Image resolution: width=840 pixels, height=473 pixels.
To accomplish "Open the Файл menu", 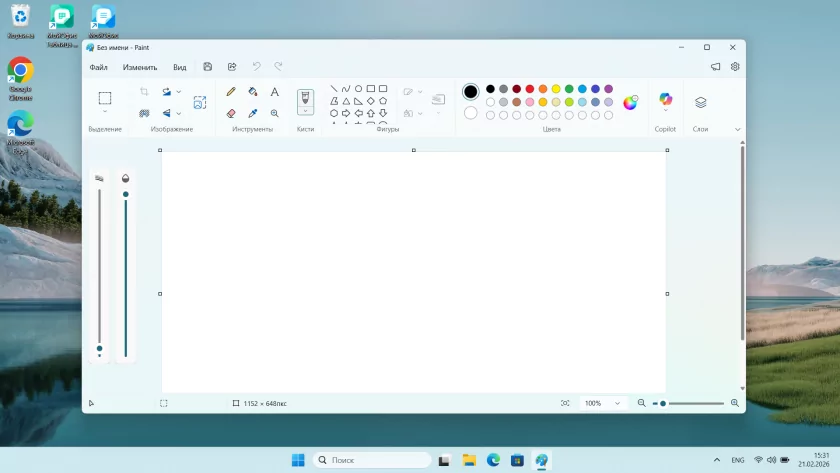I will pyautogui.click(x=98, y=67).
